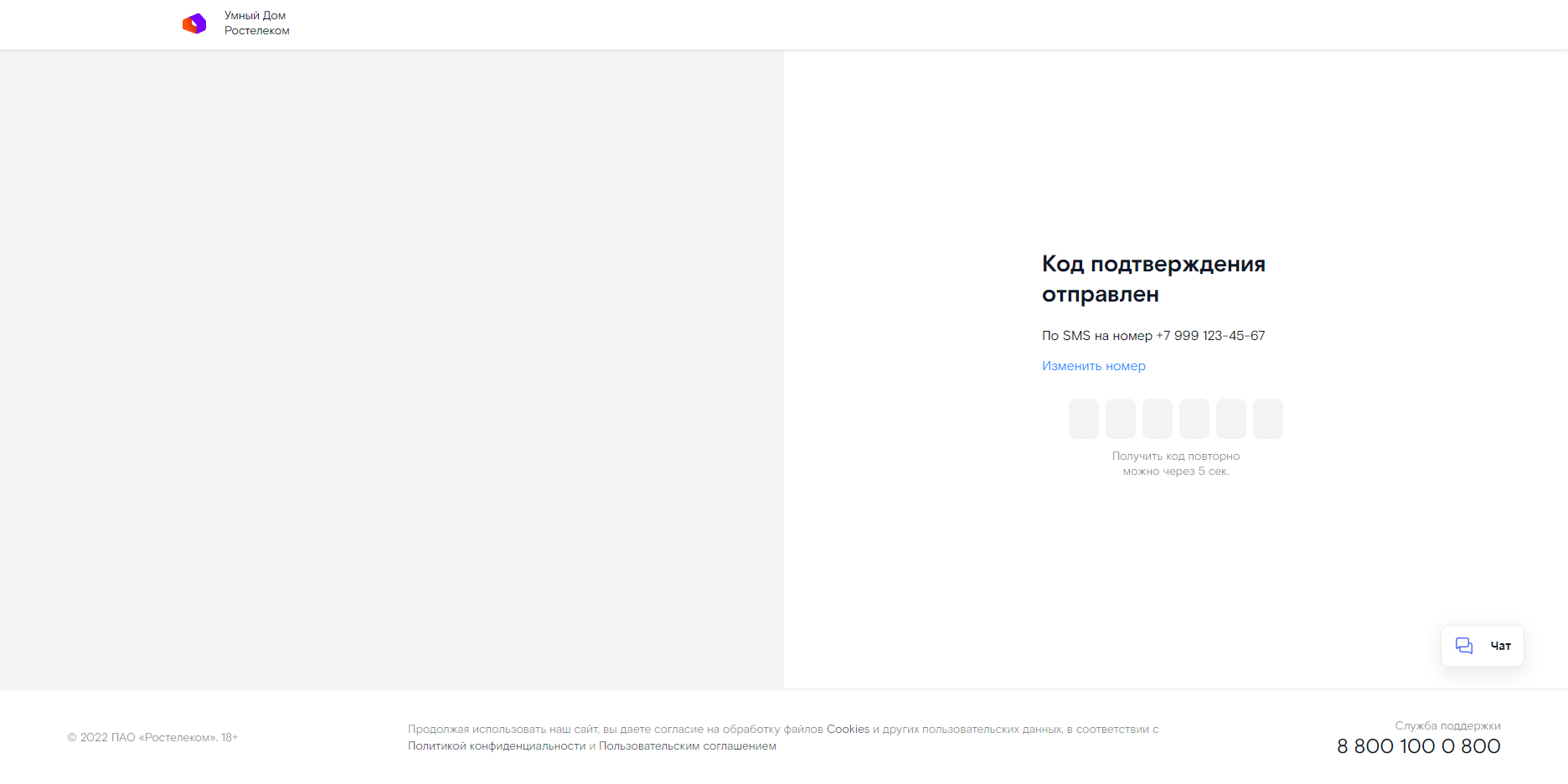Open the Cookies link in footer

point(848,730)
